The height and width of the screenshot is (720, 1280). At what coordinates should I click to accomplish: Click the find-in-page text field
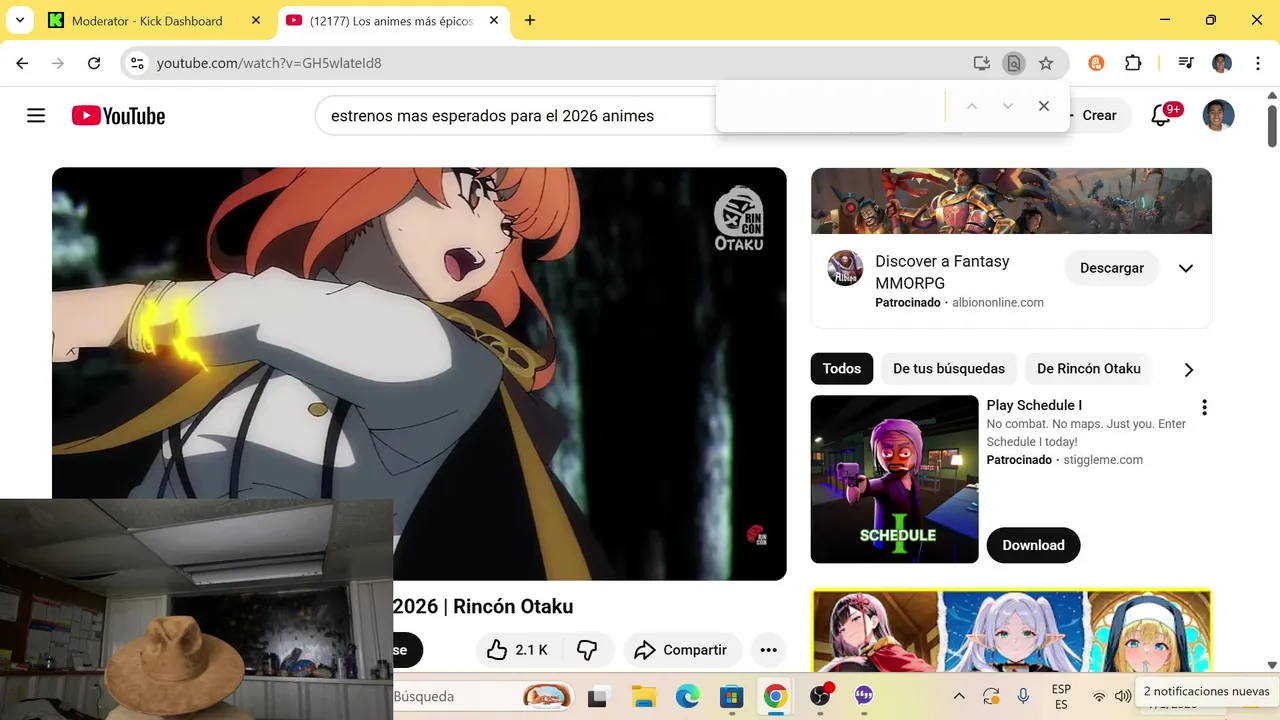coord(832,106)
